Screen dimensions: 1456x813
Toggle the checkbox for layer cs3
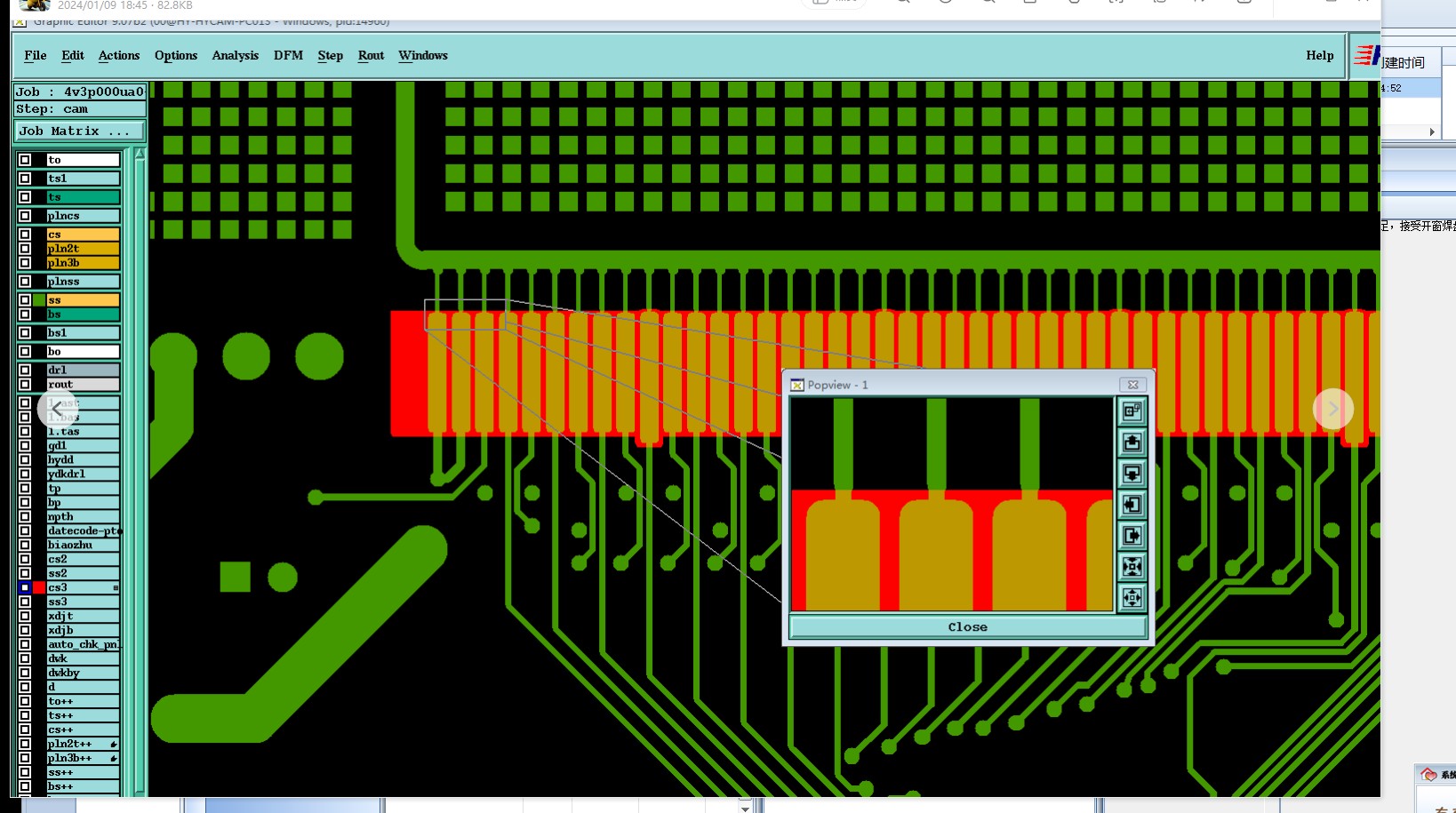pyautogui.click(x=25, y=587)
